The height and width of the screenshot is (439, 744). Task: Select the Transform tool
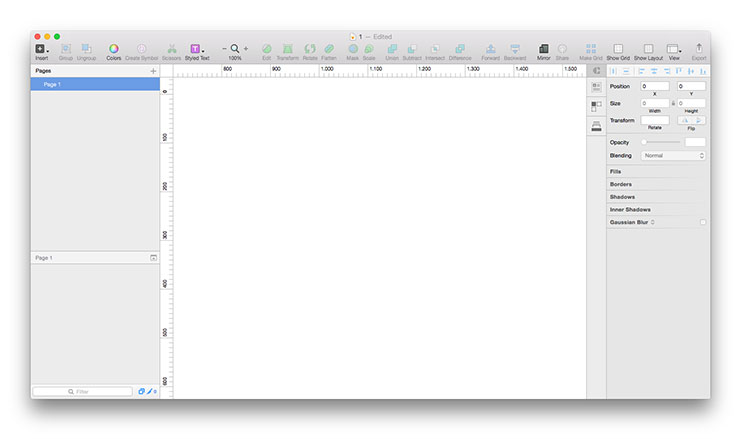pyautogui.click(x=288, y=49)
